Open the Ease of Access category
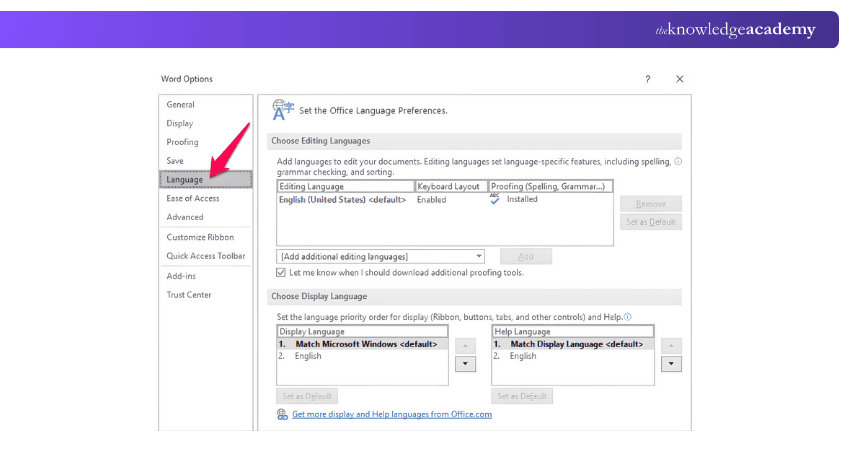 click(192, 198)
